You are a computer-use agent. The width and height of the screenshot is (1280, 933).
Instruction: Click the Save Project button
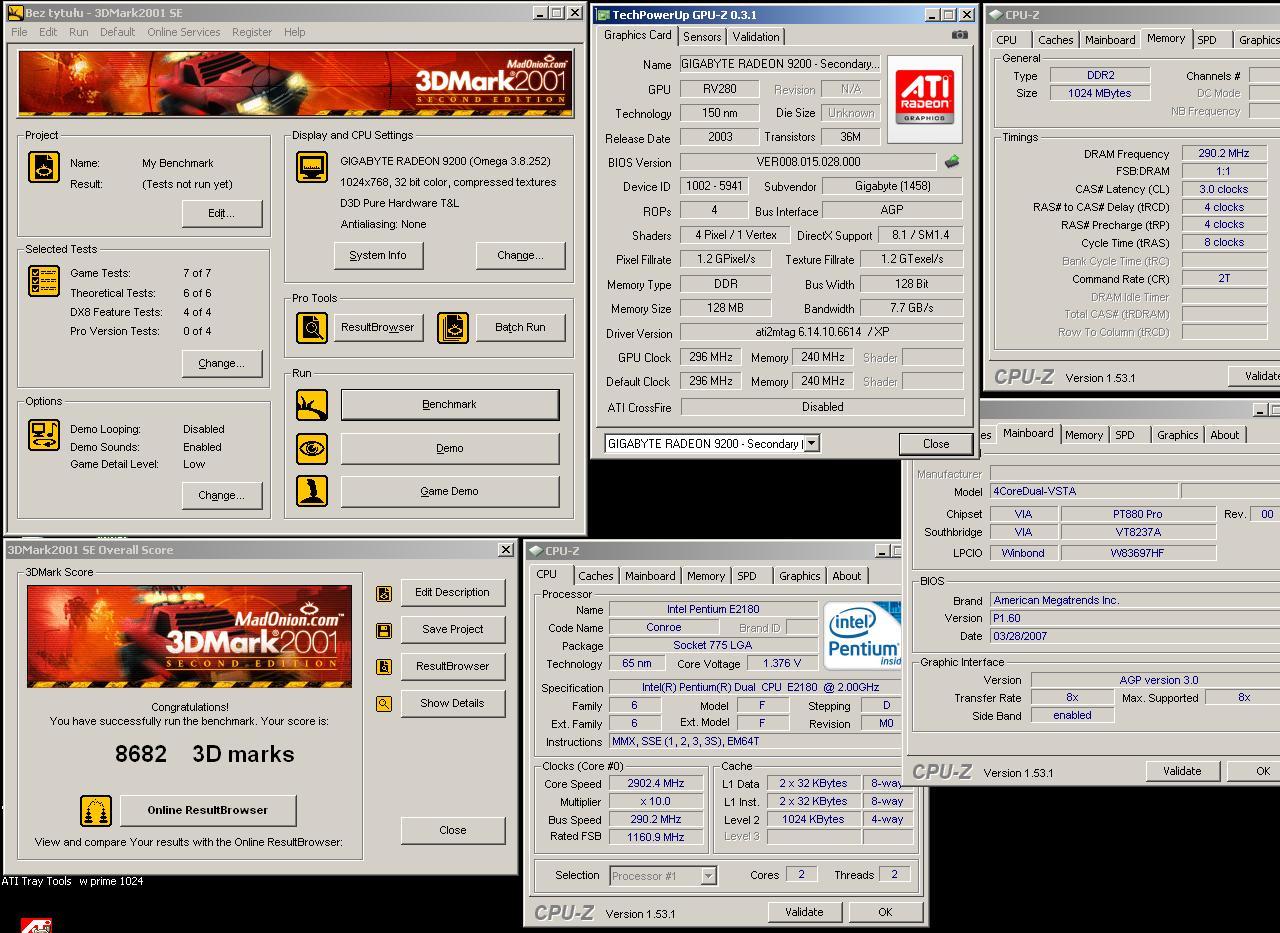(x=452, y=629)
